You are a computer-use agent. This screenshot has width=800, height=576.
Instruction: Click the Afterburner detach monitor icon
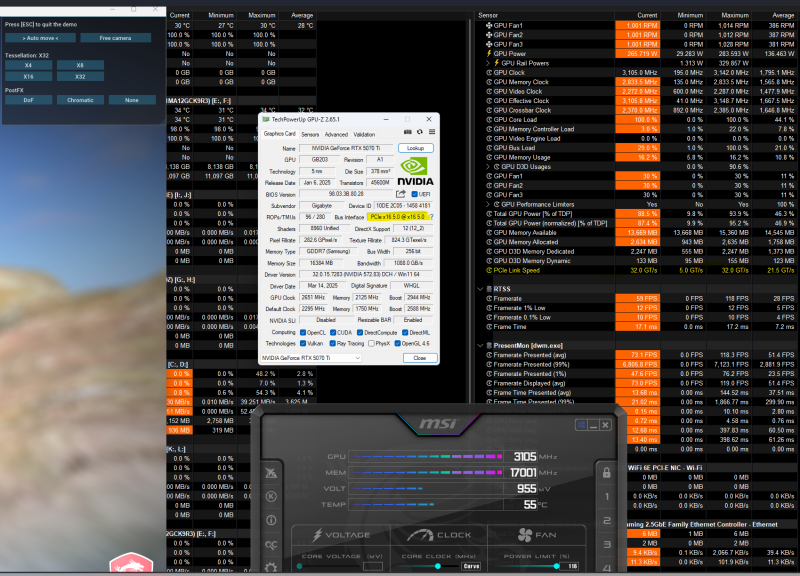[x=271, y=473]
